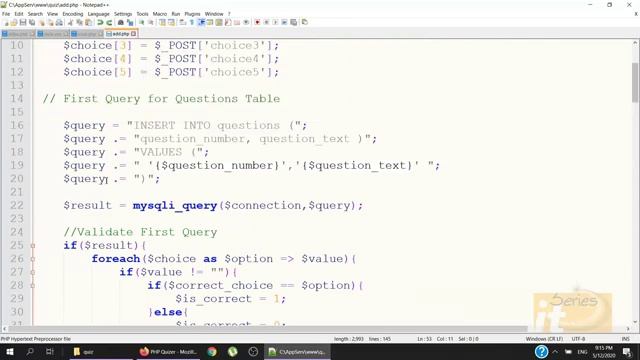Click the Save Recorded Macro toolbar icon
The width and height of the screenshot is (640, 360).
tap(293, 22)
